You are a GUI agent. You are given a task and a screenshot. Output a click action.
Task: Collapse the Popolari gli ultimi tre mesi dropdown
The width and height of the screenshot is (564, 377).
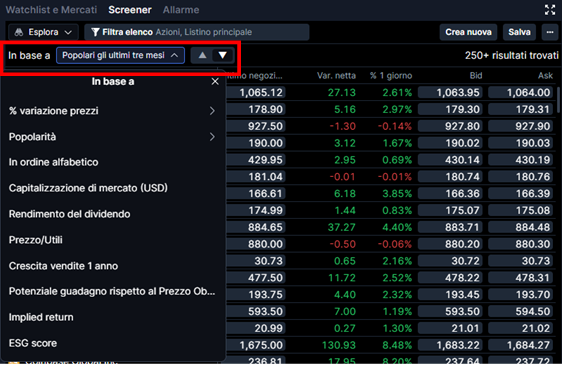(120, 55)
